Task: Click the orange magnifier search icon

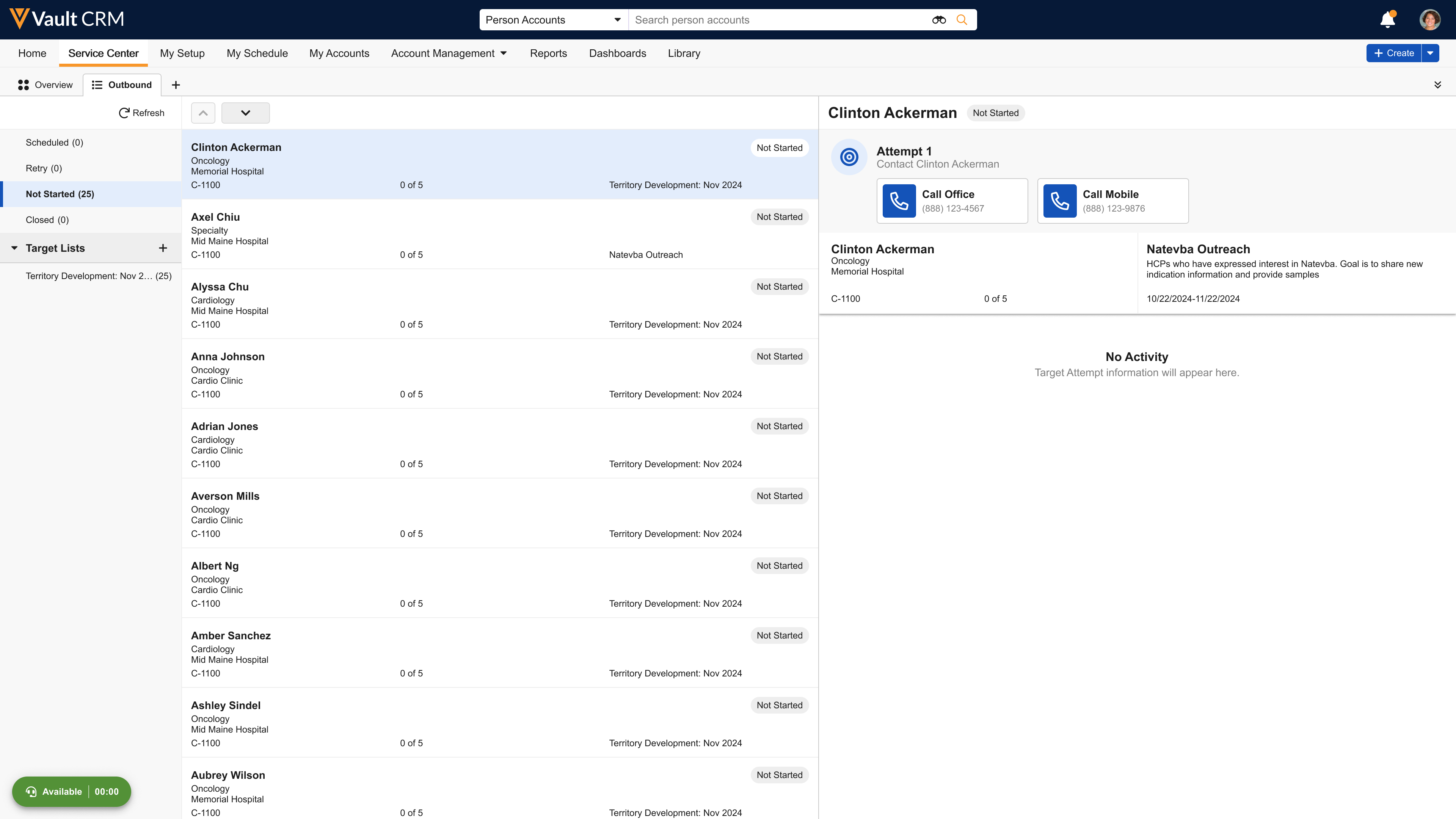Action: 962,20
